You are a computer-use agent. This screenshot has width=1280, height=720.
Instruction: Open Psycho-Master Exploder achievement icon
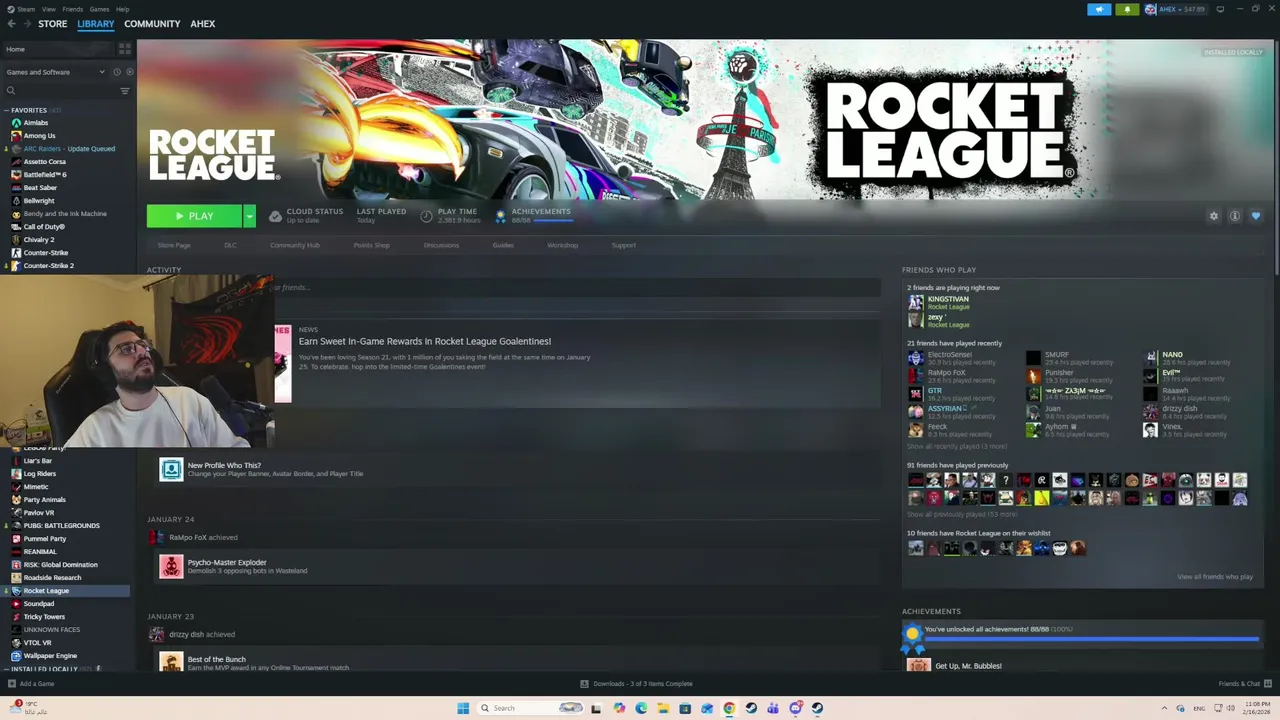171,566
